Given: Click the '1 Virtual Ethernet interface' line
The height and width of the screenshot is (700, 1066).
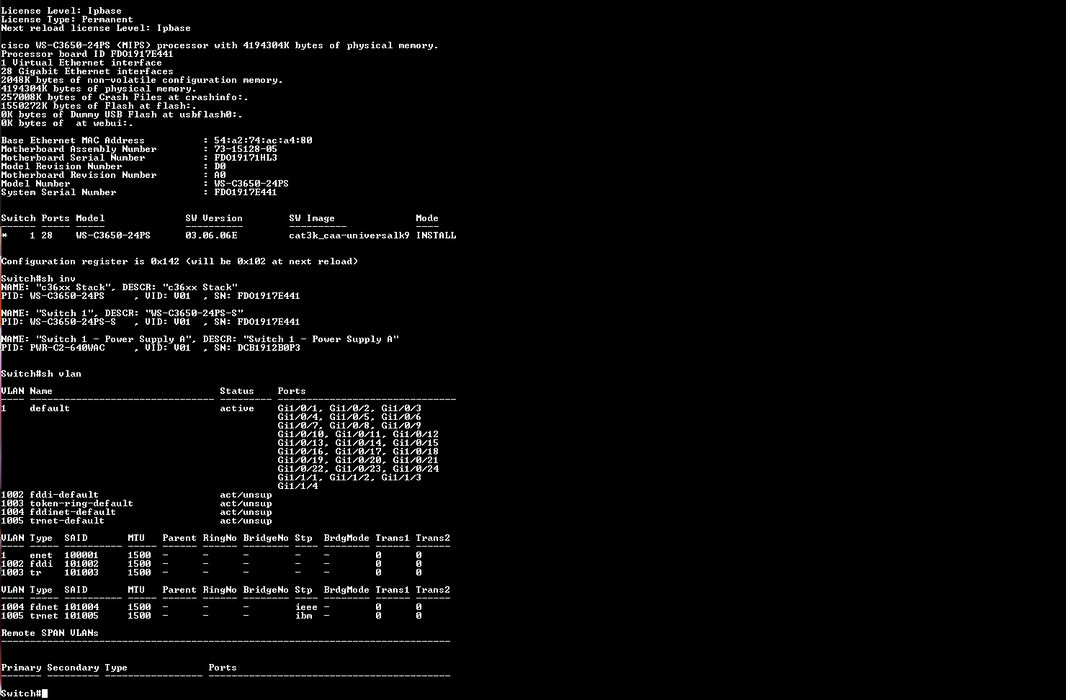Looking at the screenshot, I should click(82, 63).
